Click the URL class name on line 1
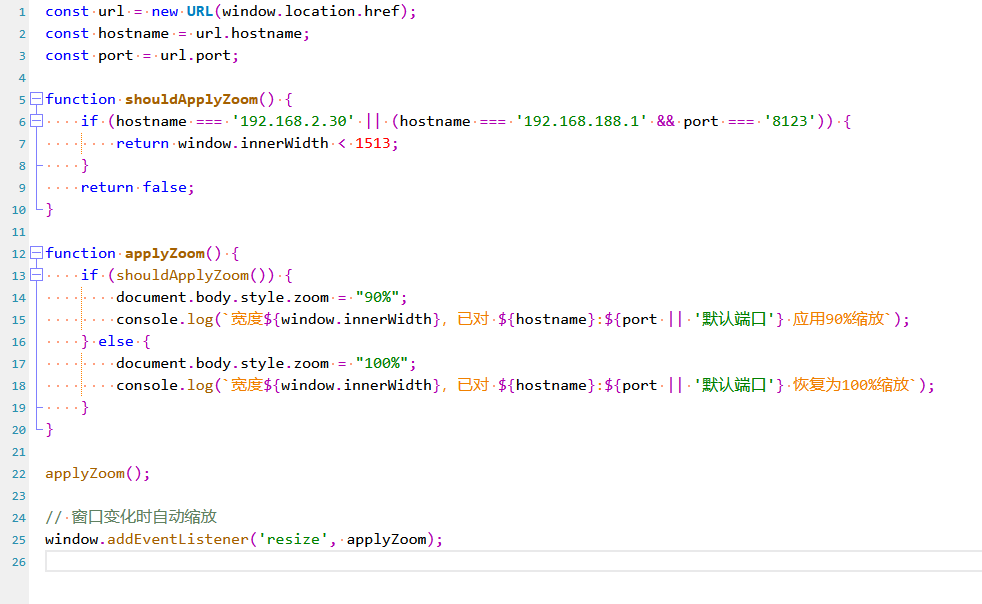The height and width of the screenshot is (604, 982). coord(199,11)
